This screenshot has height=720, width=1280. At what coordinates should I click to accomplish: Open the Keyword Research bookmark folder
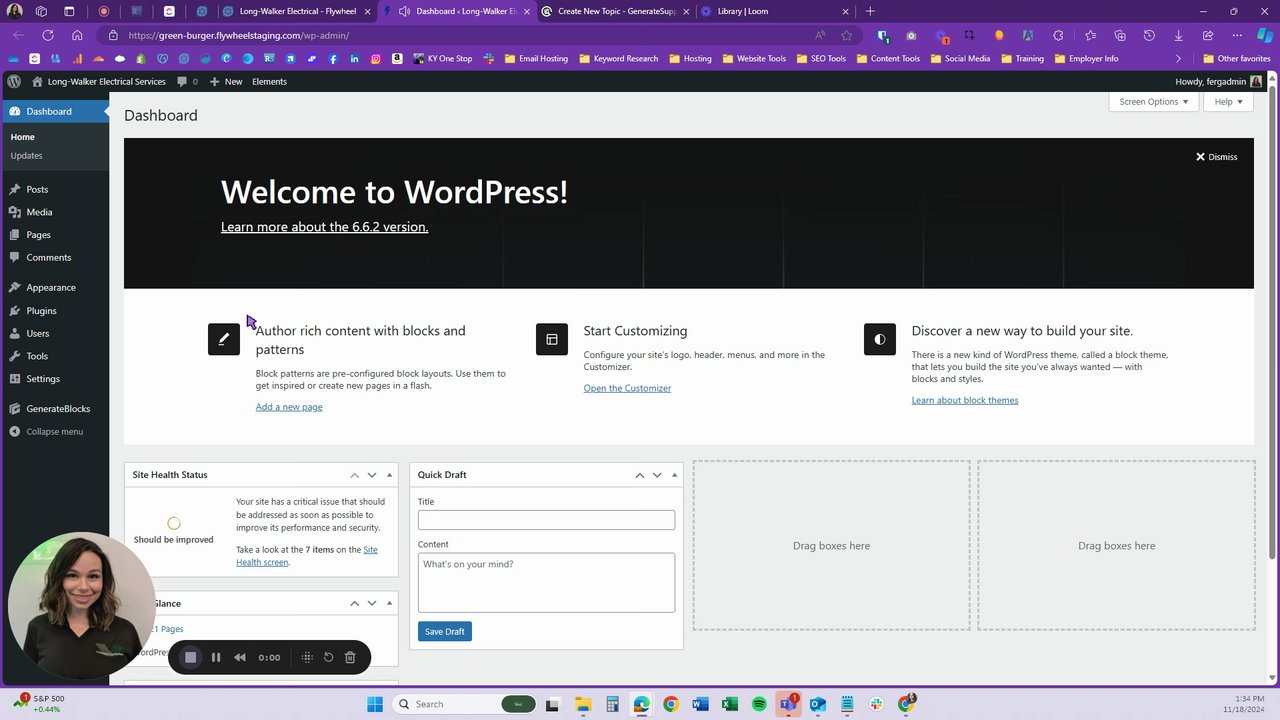(x=618, y=58)
